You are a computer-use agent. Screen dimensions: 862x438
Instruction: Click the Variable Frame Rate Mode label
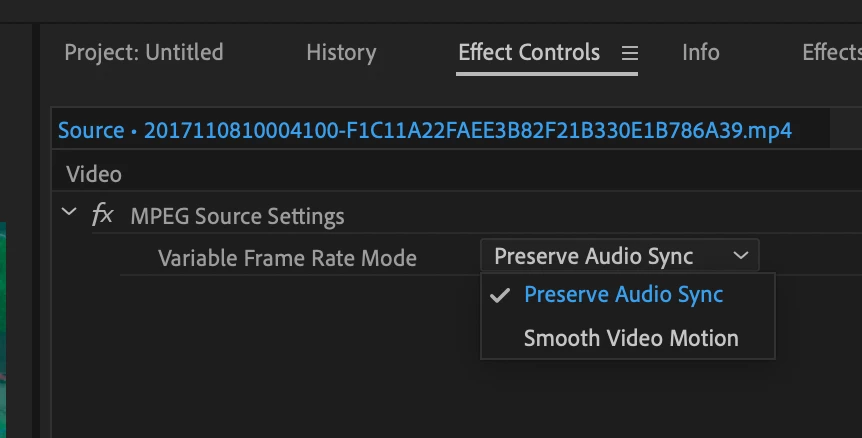click(x=287, y=258)
